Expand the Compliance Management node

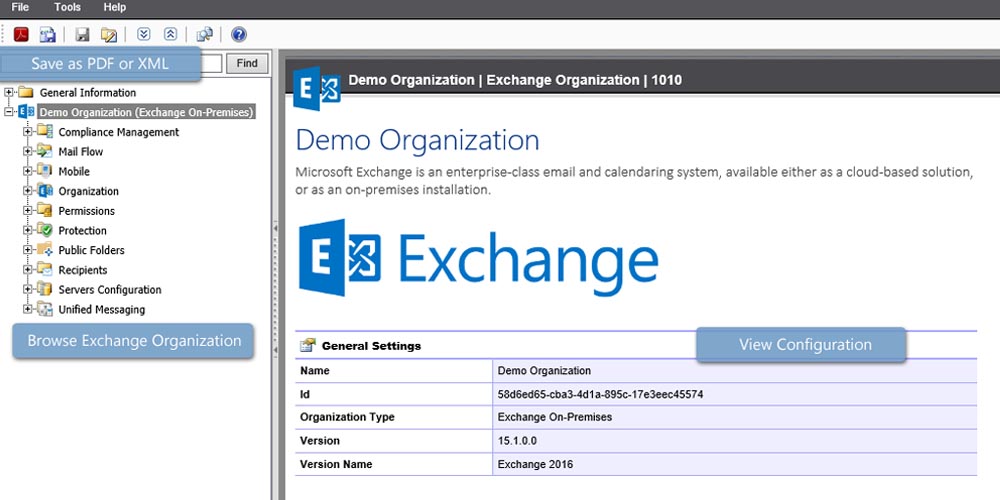[x=27, y=132]
